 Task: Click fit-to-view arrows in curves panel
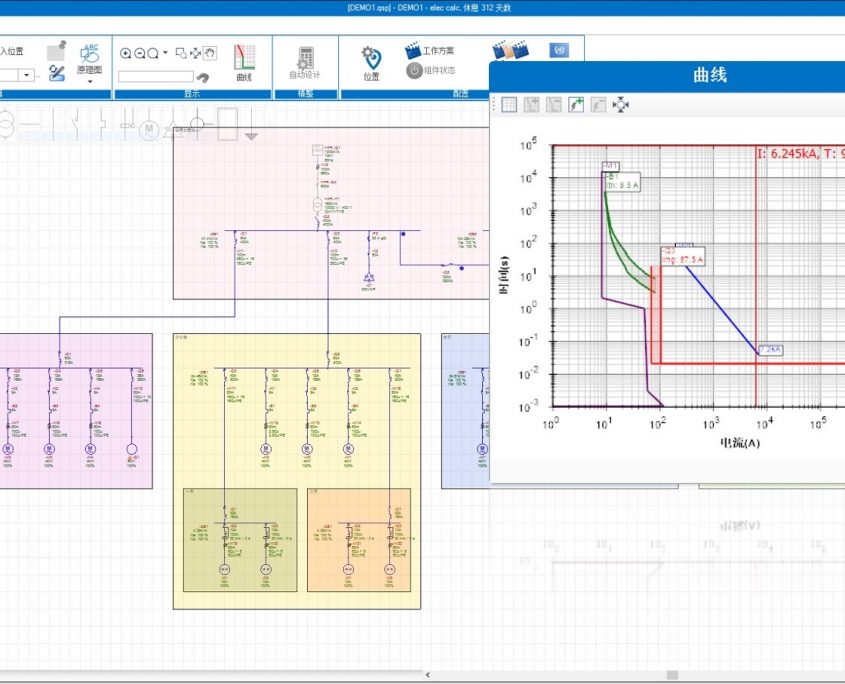pyautogui.click(x=621, y=105)
